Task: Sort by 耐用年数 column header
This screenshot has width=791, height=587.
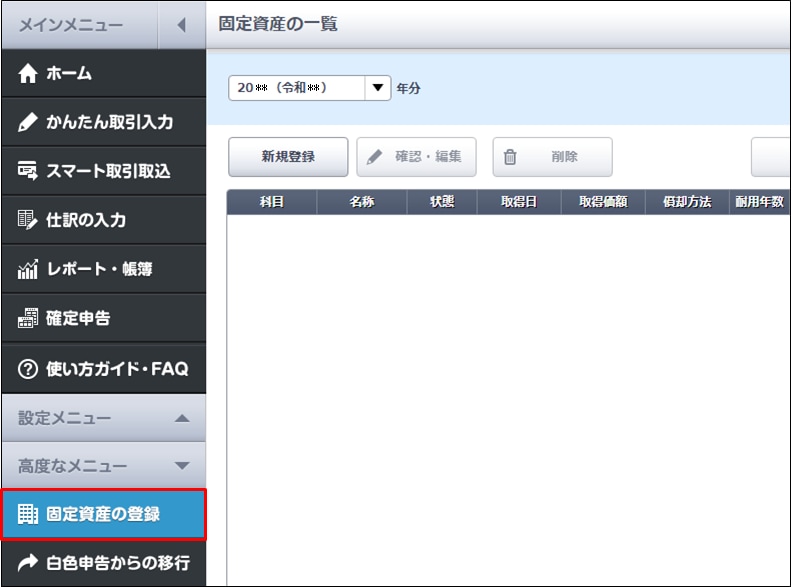Action: [759, 202]
